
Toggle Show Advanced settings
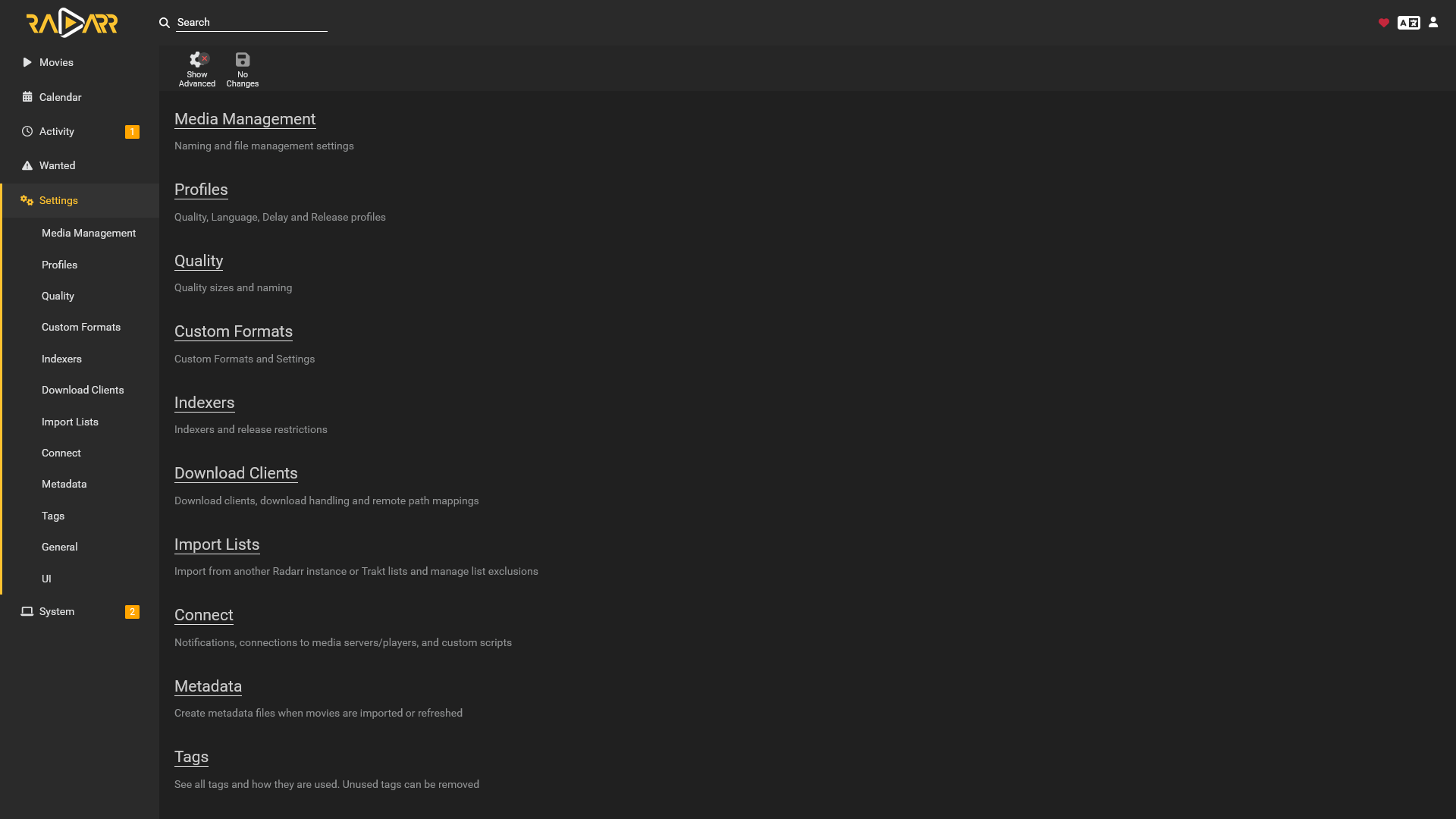(197, 69)
